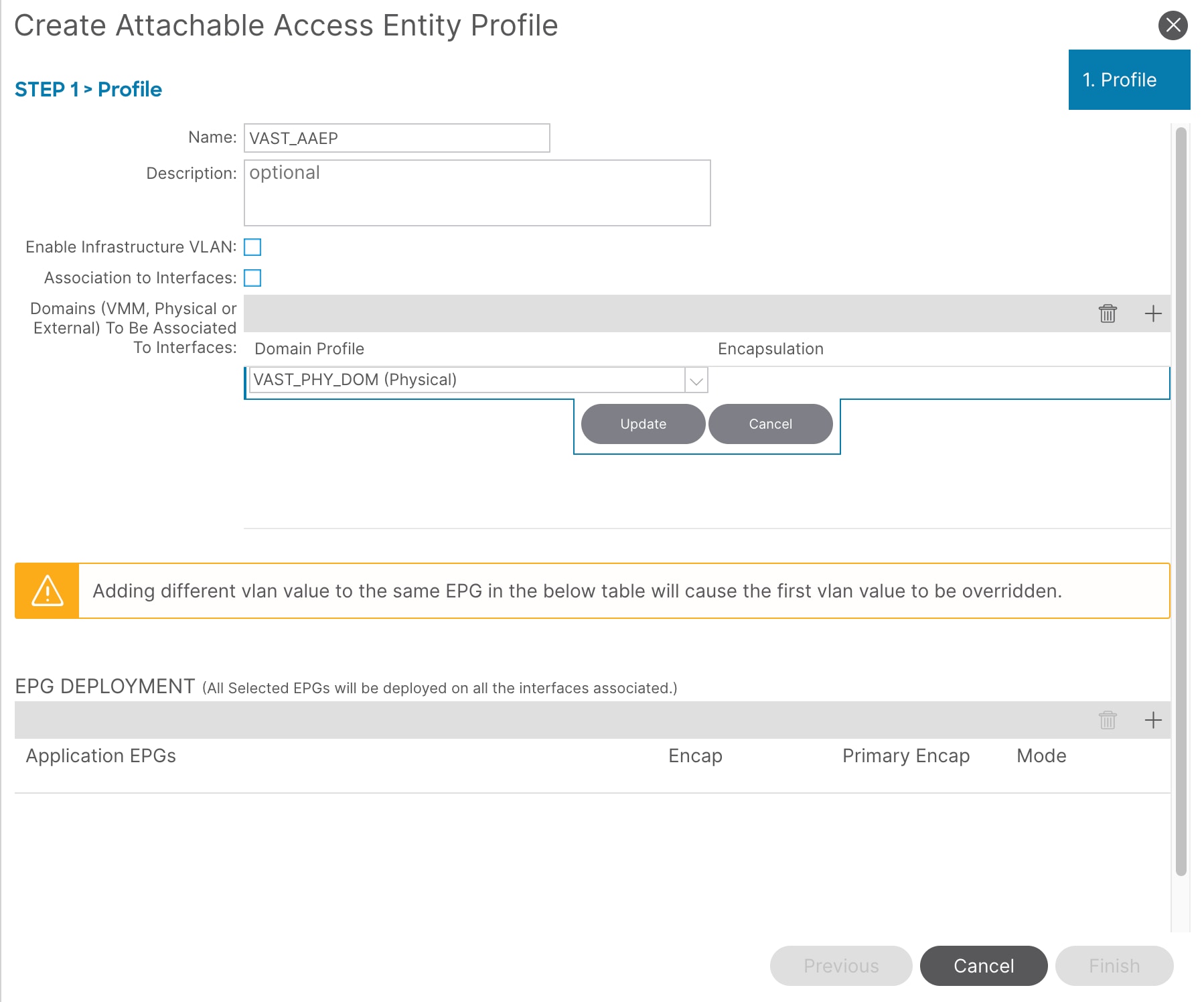Click the Name field containing VAST_AAEP
This screenshot has height=1002, width=1204.
396,138
